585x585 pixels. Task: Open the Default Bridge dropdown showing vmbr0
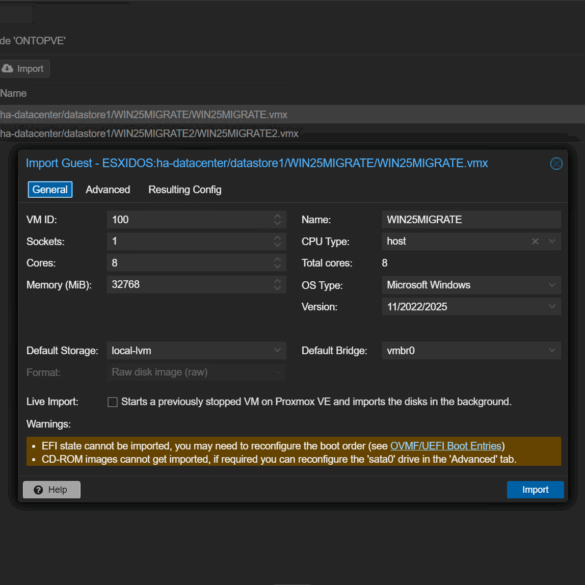tap(471, 350)
